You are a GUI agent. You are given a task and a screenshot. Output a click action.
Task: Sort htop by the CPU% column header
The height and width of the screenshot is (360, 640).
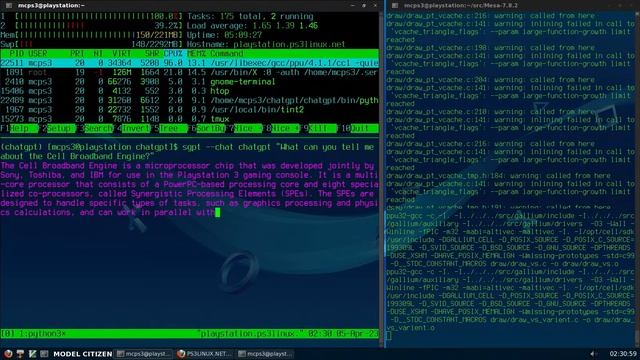coord(173,54)
